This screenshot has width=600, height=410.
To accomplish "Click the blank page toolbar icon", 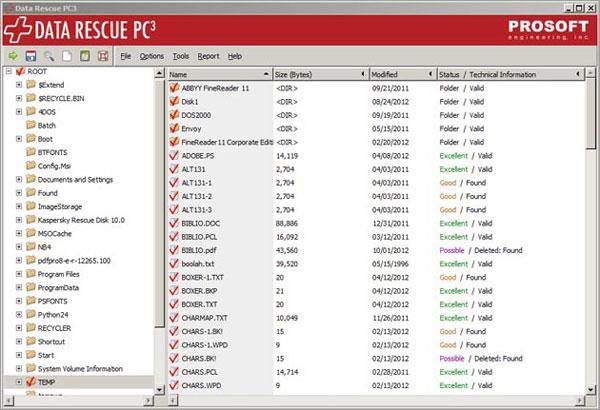I will point(67,56).
